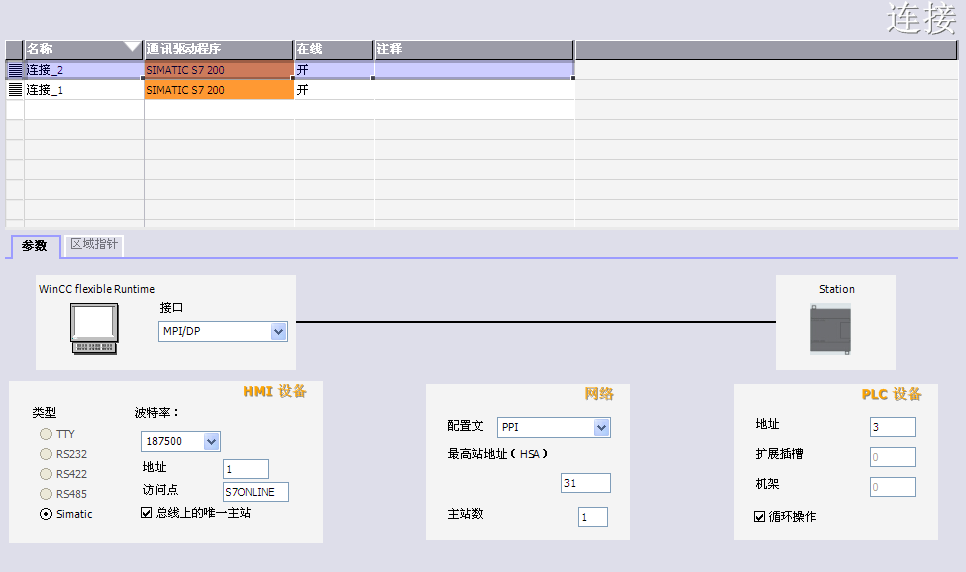The width and height of the screenshot is (966, 572).
Task: Select the RS232 type radio button
Action: pos(46,454)
